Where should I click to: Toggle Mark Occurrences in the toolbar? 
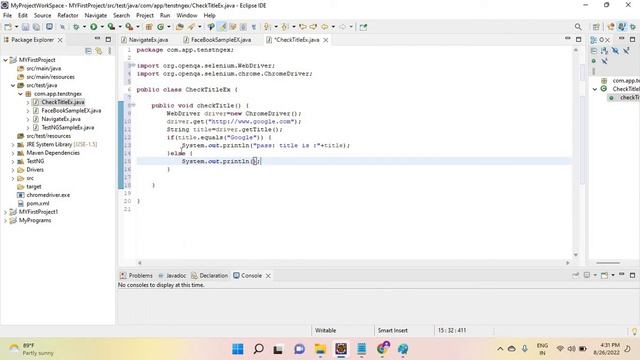pos(223,27)
